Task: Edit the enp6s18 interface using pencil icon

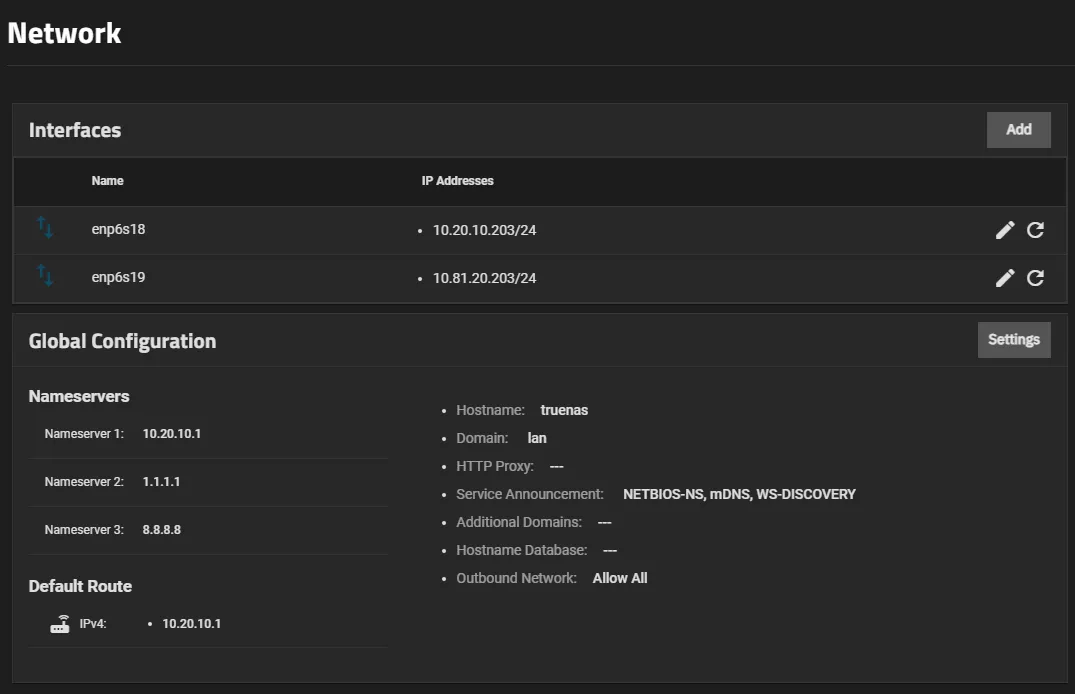Action: pos(1005,230)
